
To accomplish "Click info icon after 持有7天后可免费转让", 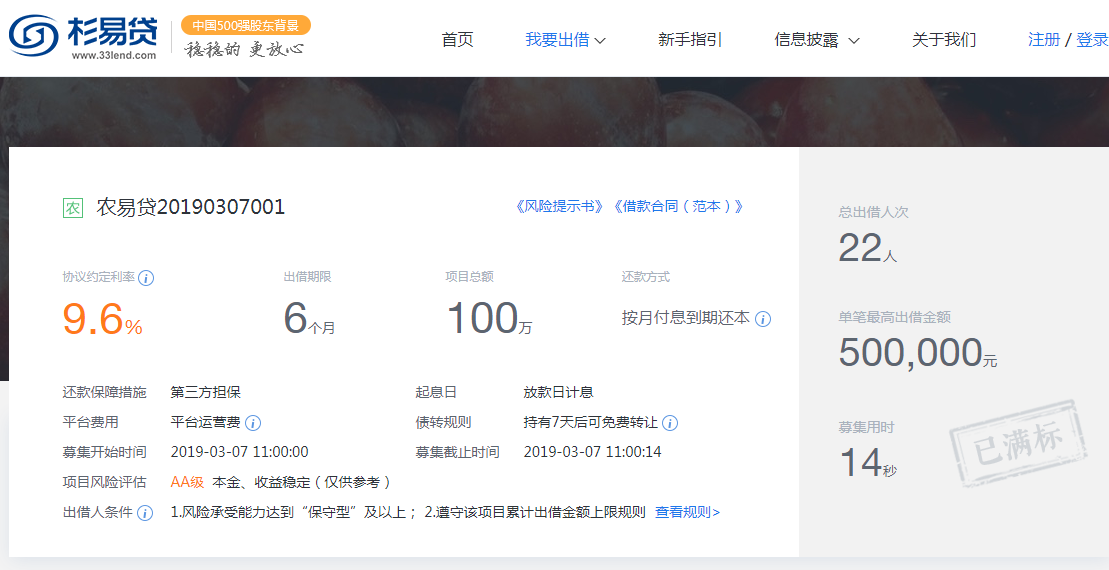I will click(x=670, y=423).
